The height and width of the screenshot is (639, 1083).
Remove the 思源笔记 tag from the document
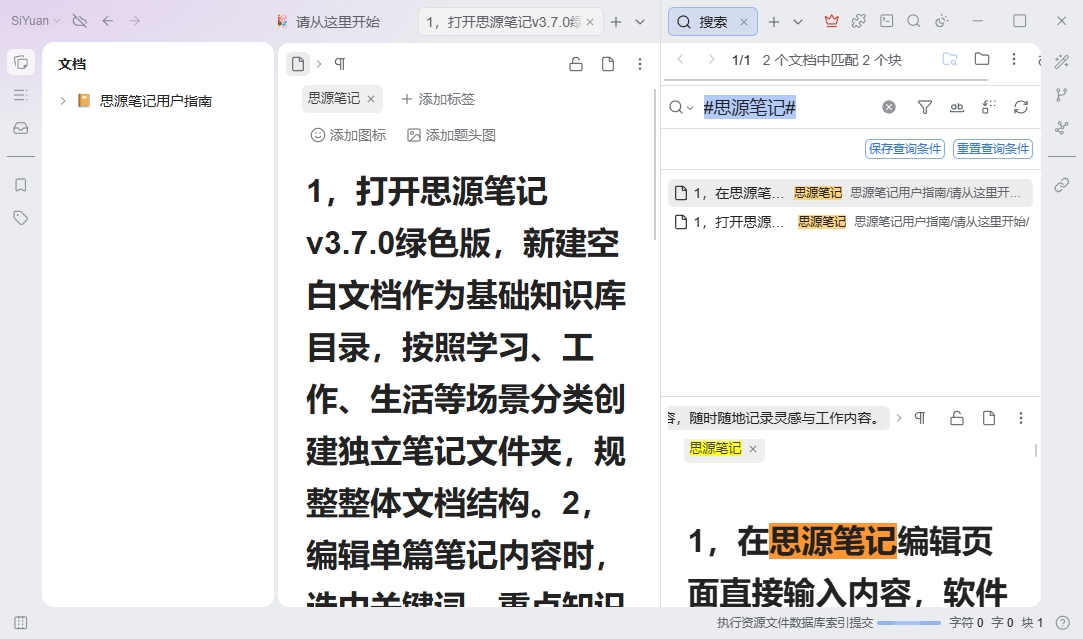coord(371,99)
